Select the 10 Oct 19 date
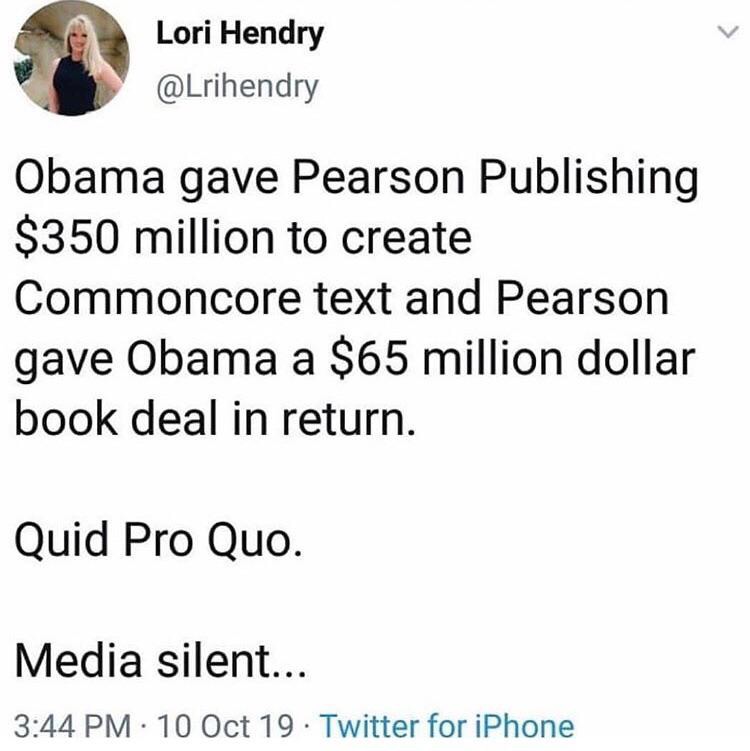The height and width of the screenshot is (751, 750). [225, 726]
